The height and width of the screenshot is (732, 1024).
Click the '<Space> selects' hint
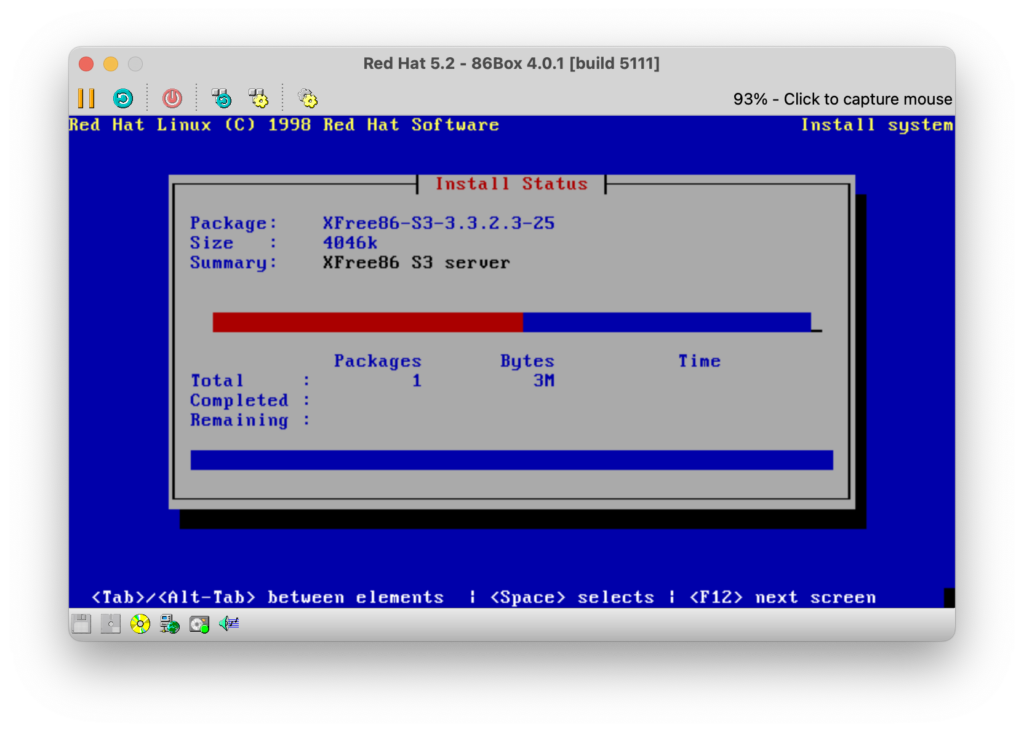[571, 597]
